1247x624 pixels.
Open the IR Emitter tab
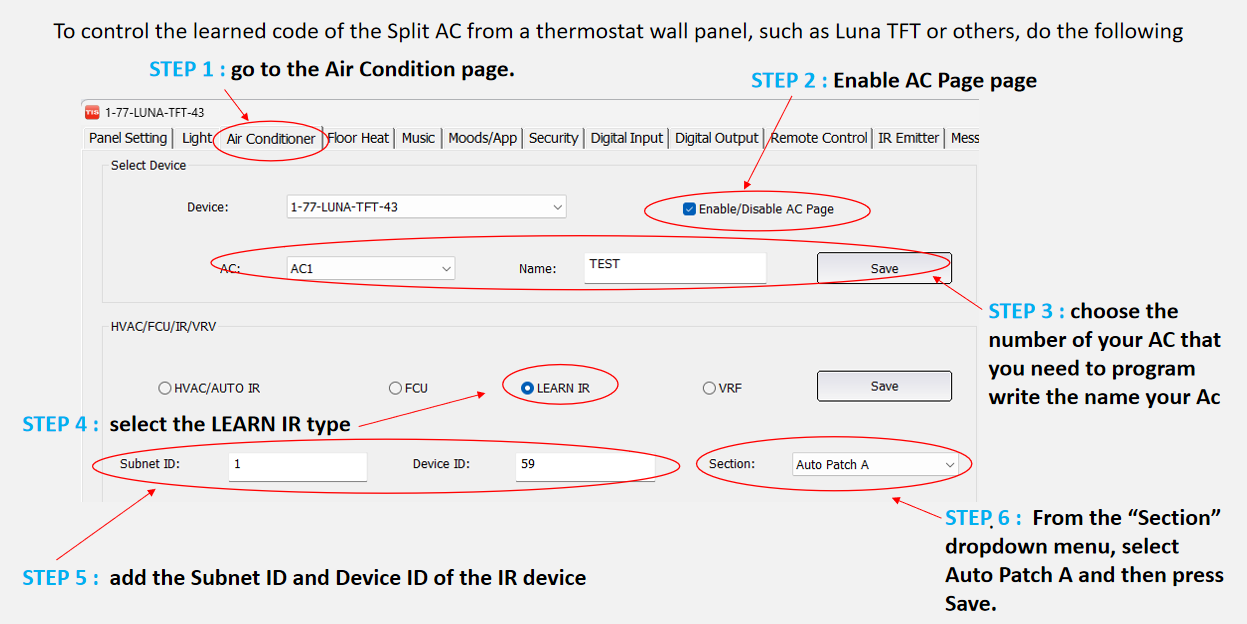pos(908,138)
